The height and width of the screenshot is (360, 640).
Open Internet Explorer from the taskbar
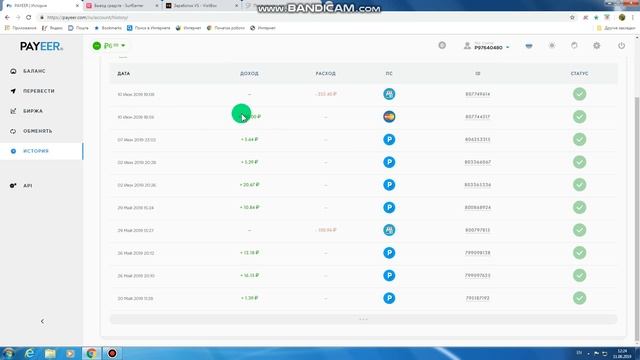click(29, 353)
